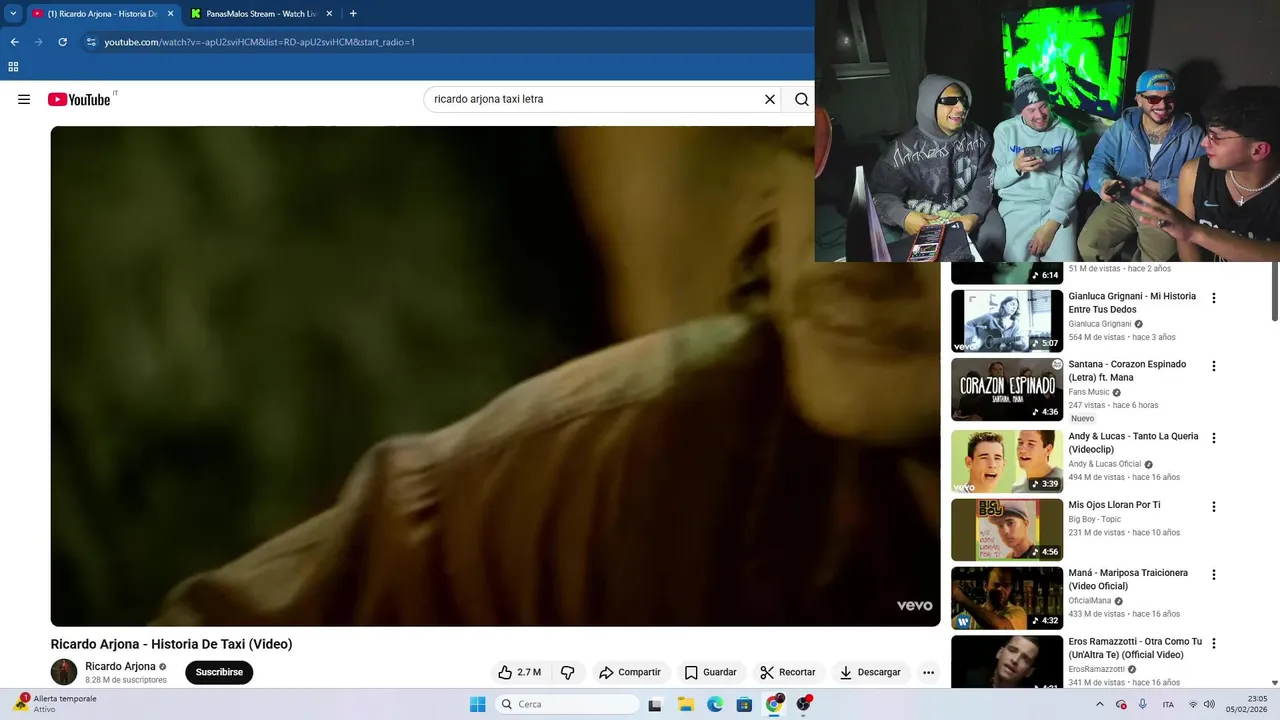Open browser apps grid in bookmarks bar

click(x=13, y=67)
